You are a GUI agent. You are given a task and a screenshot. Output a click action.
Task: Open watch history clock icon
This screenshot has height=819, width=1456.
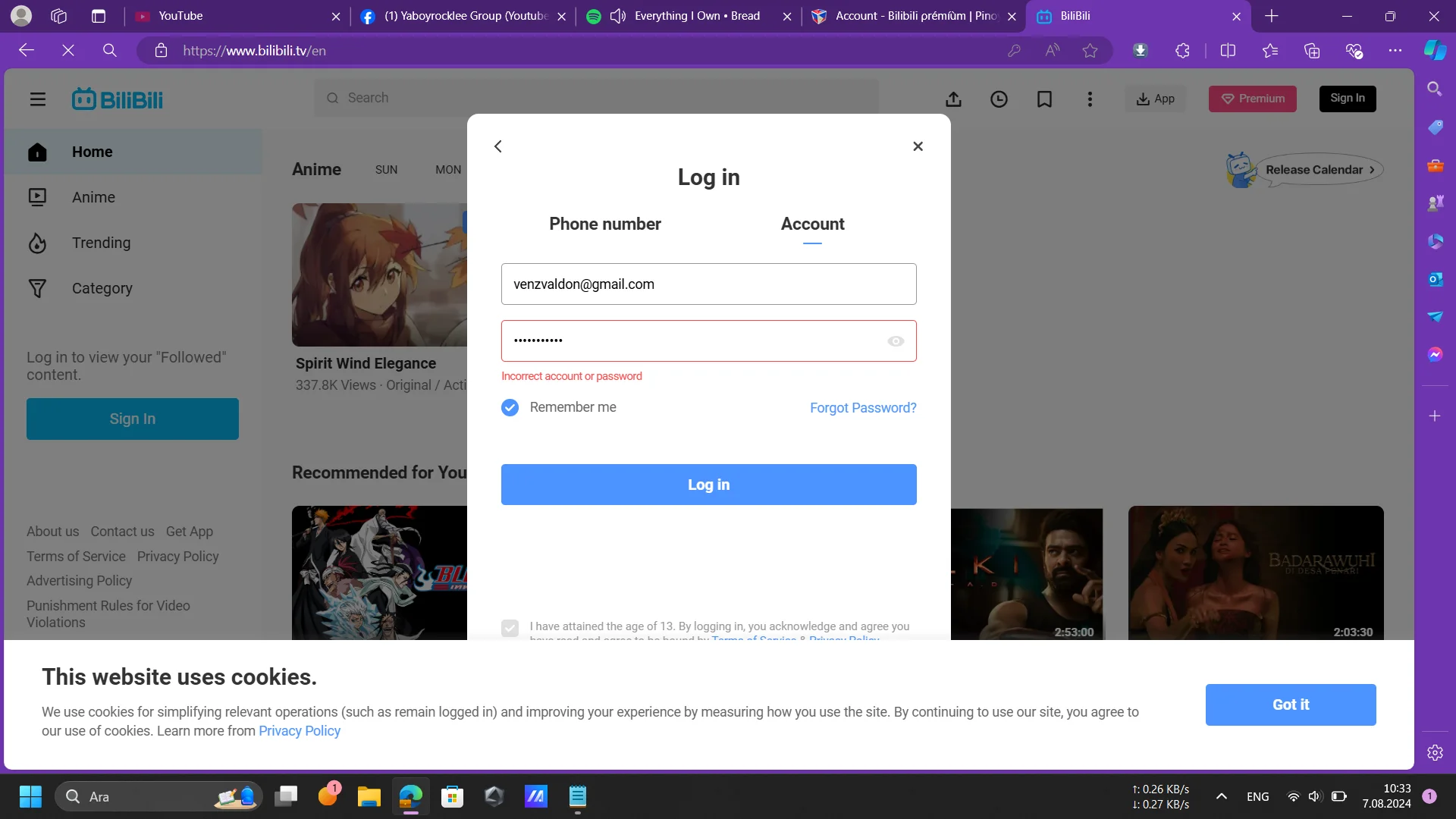[x=999, y=99]
